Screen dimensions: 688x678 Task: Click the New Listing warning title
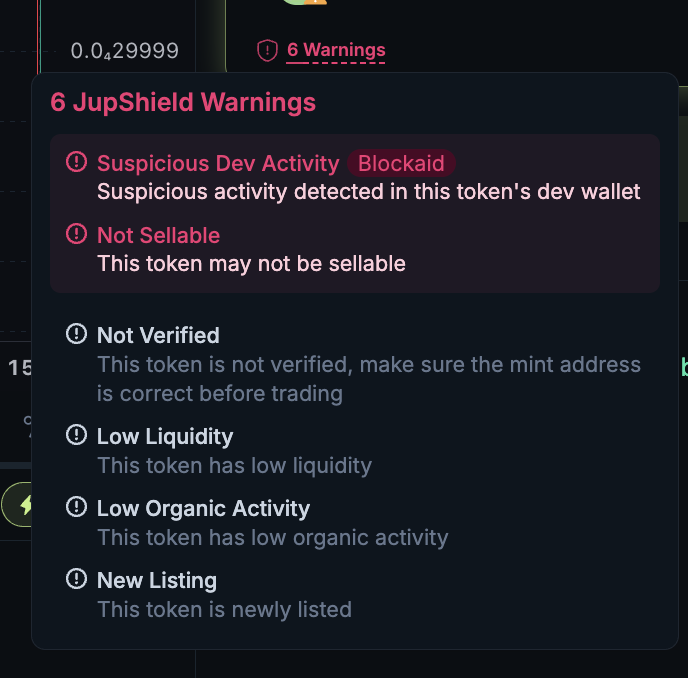pyautogui.click(x=157, y=580)
